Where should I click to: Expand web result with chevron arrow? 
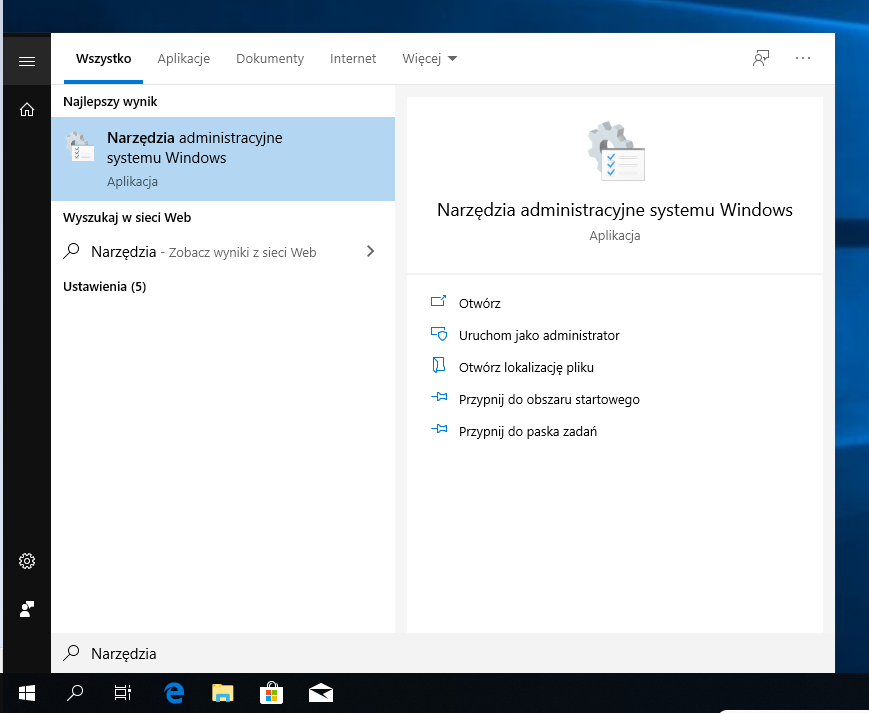click(x=370, y=252)
